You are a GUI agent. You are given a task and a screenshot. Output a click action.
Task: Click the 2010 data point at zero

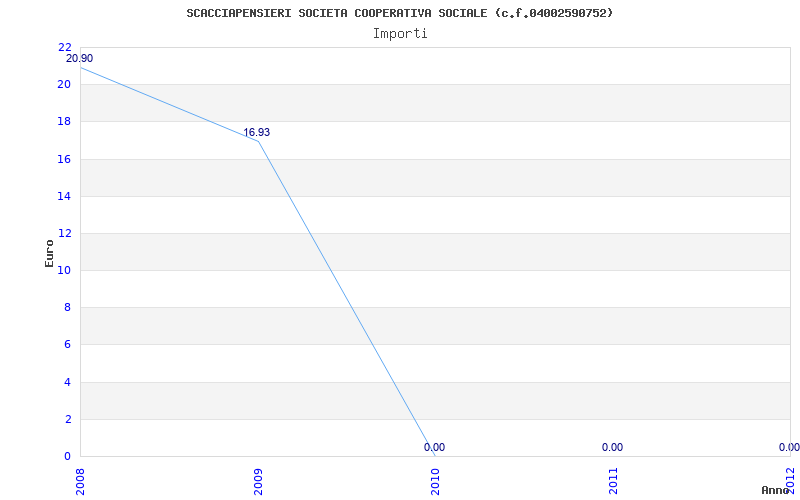click(435, 456)
